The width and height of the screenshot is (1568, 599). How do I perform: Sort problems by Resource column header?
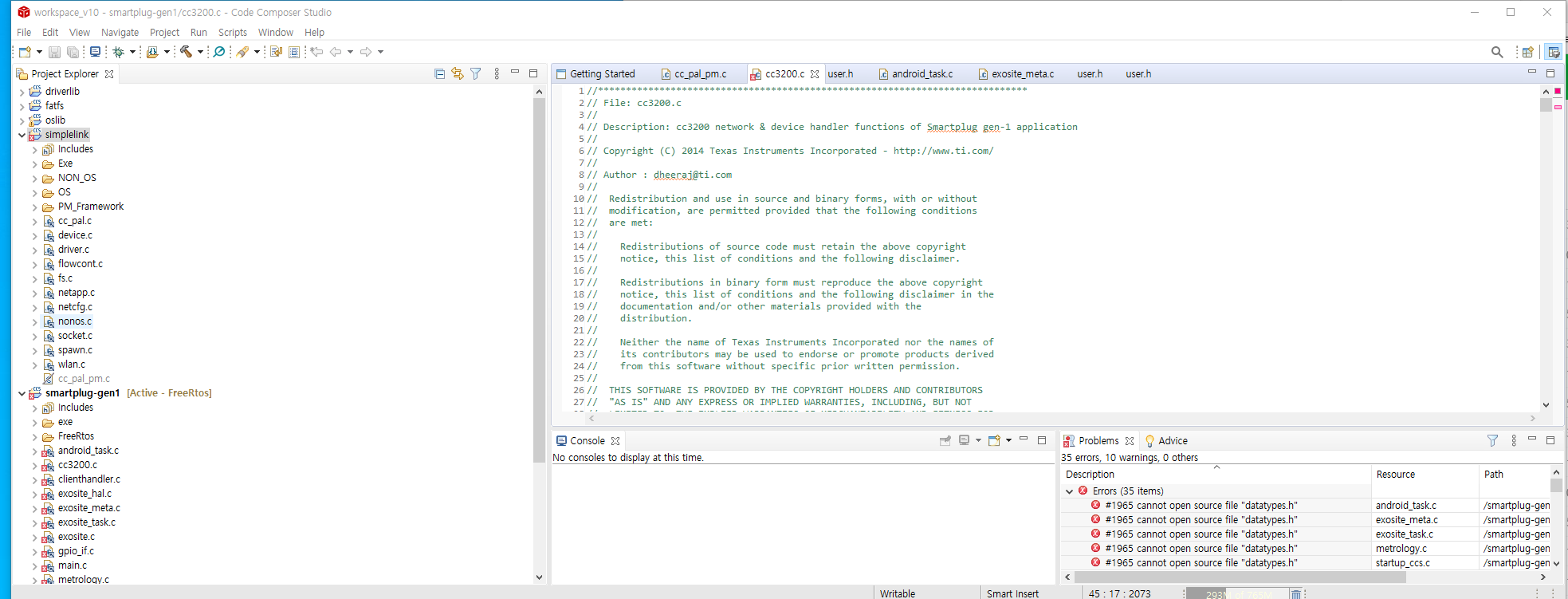point(1425,475)
